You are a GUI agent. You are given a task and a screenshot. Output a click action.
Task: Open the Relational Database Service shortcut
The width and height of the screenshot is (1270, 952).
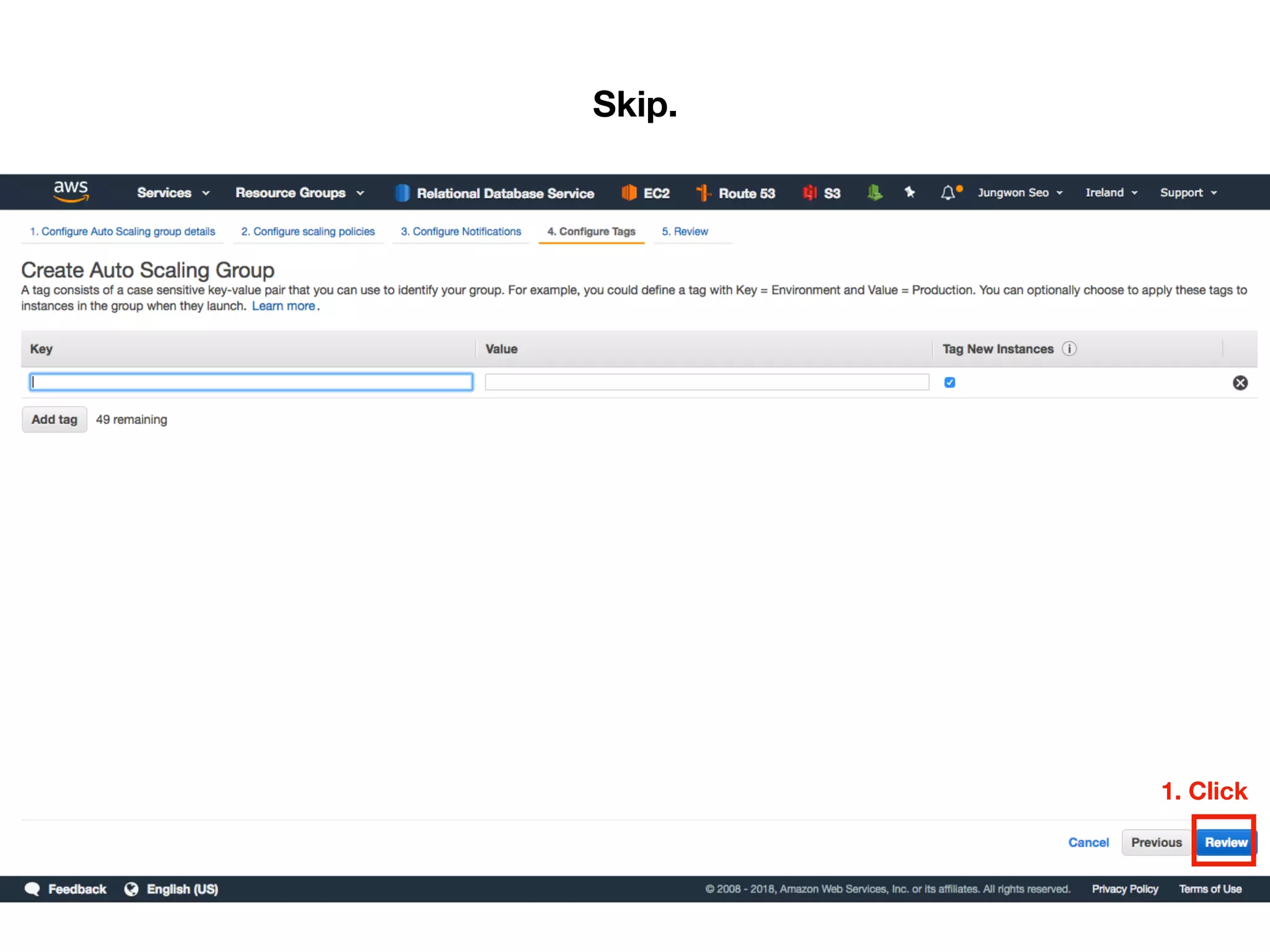[494, 193]
